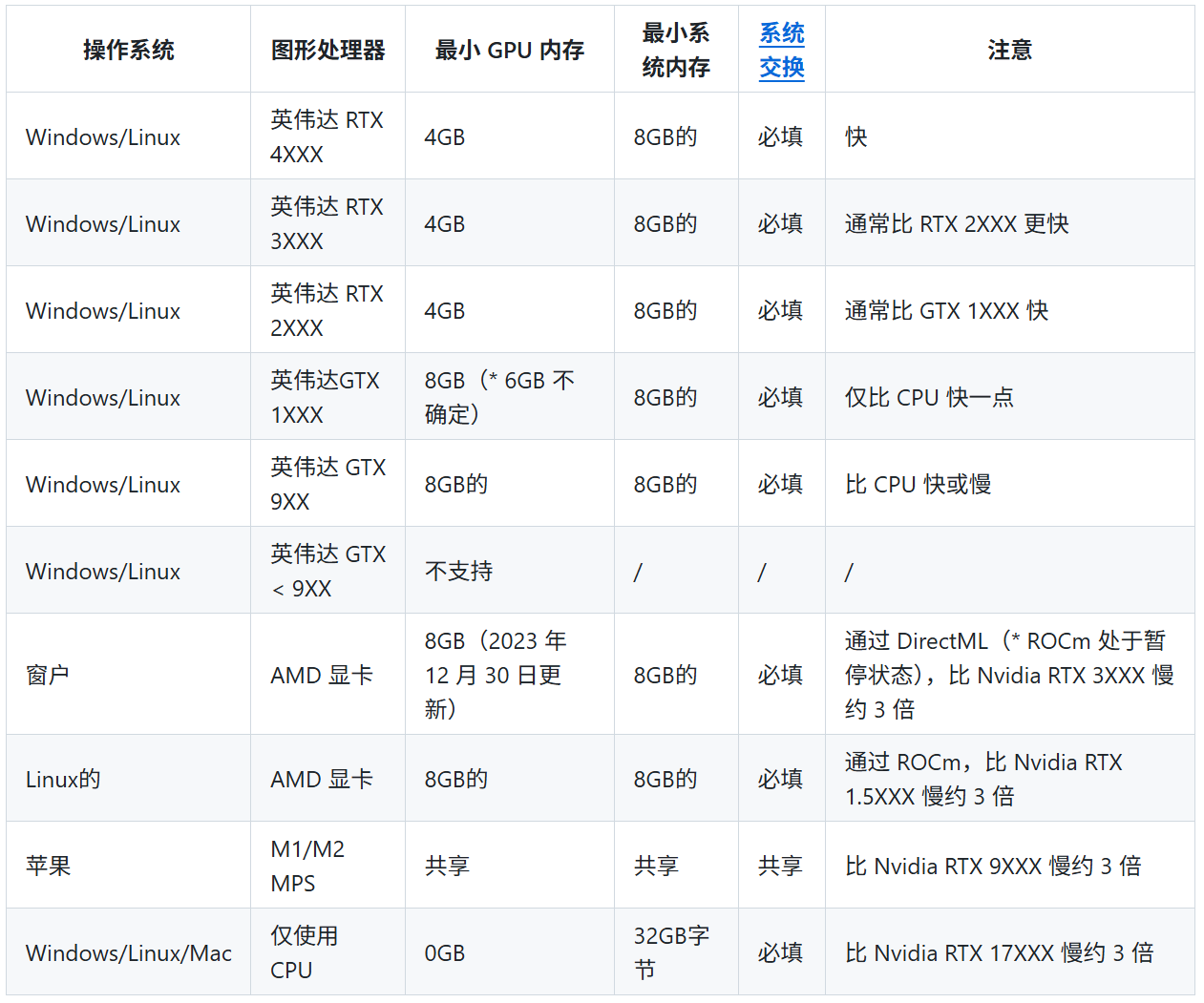Image resolution: width=1204 pixels, height=1003 pixels.
Task: Click the 比 CPU 快或慢 note
Action: (x=918, y=484)
